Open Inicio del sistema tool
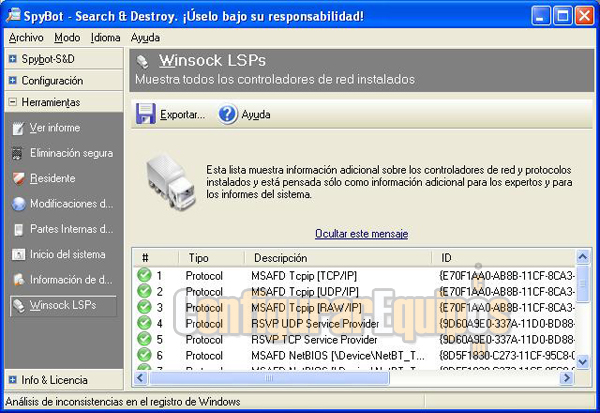600x413 pixels. click(x=68, y=255)
